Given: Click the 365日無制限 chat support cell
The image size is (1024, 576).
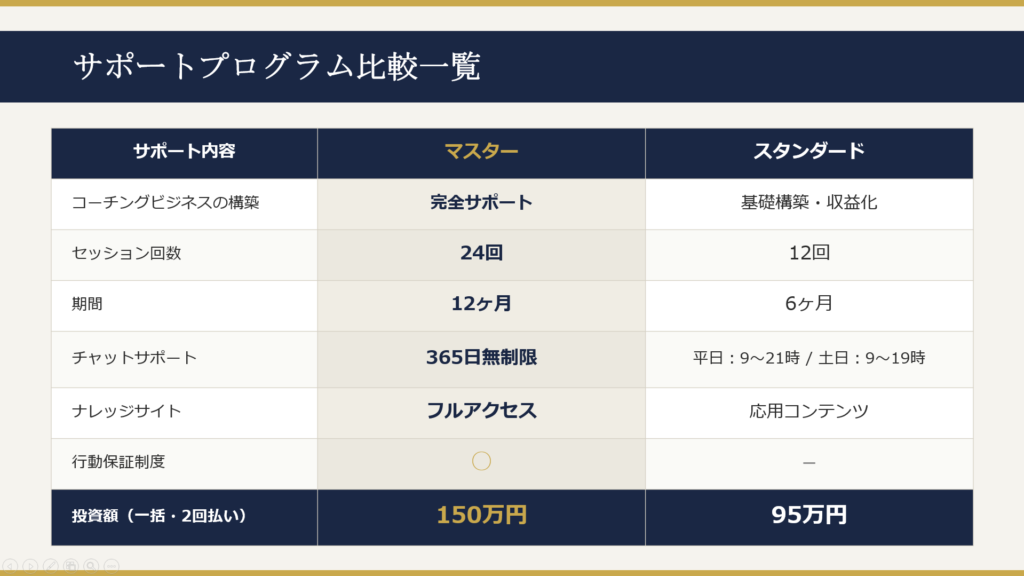Looking at the screenshot, I should [x=481, y=357].
